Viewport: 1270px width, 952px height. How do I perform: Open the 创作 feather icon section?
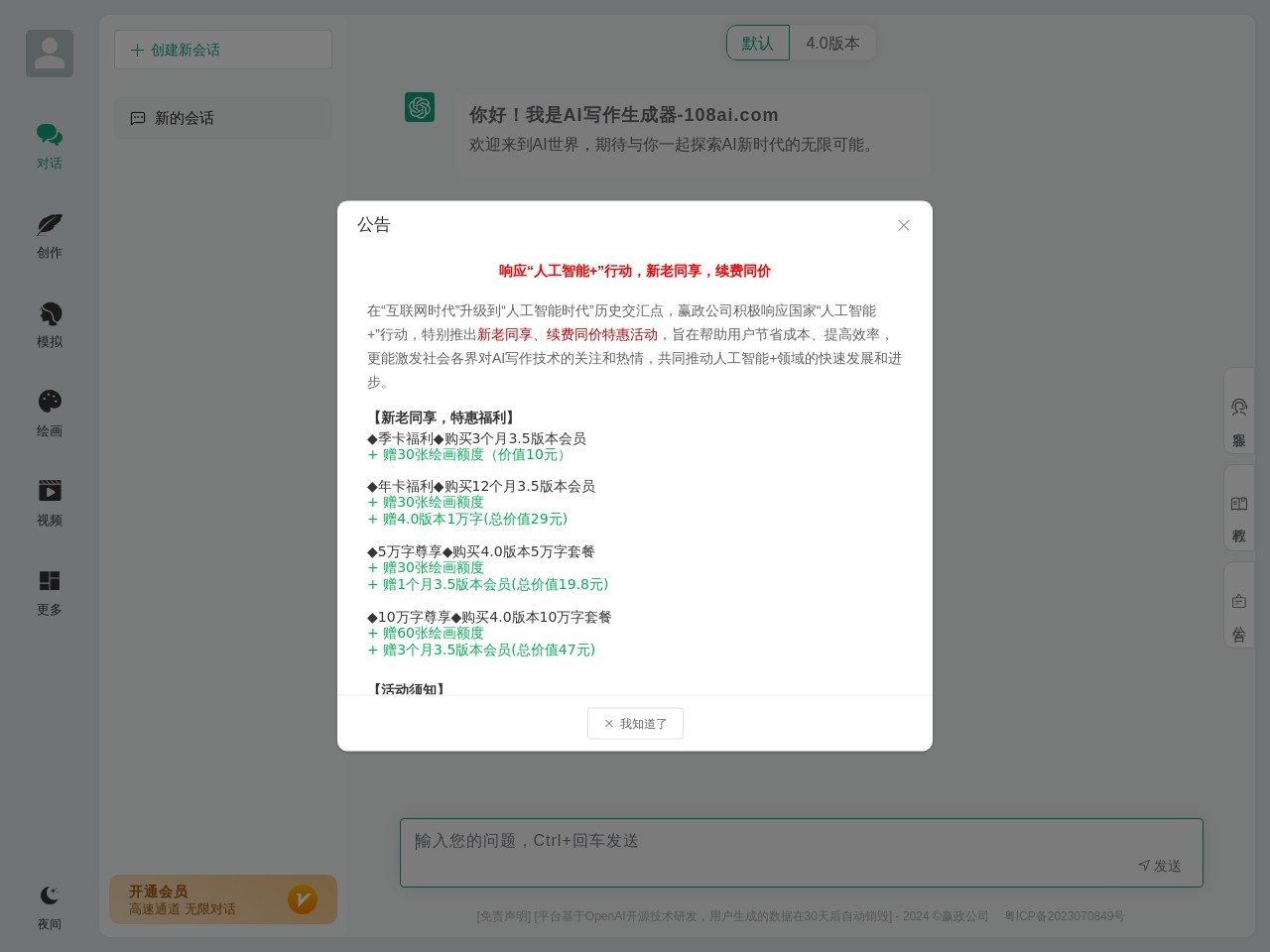coord(50,235)
